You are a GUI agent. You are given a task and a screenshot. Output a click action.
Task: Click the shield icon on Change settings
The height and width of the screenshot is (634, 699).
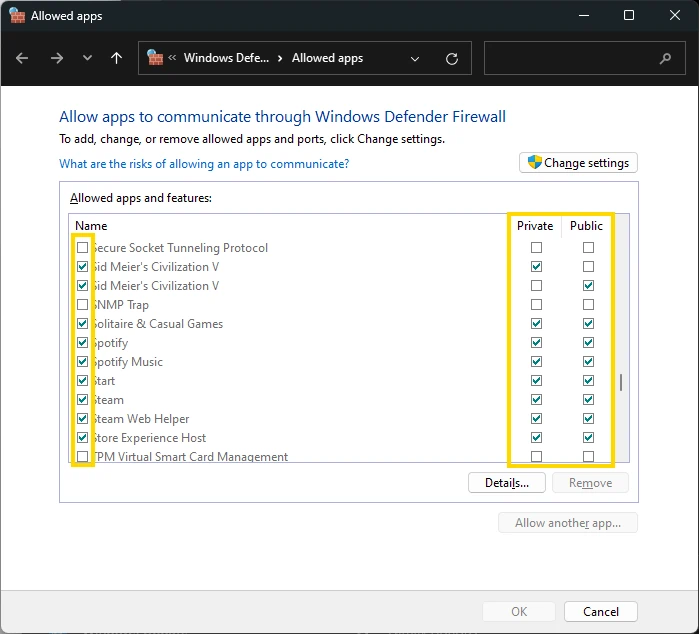click(534, 162)
